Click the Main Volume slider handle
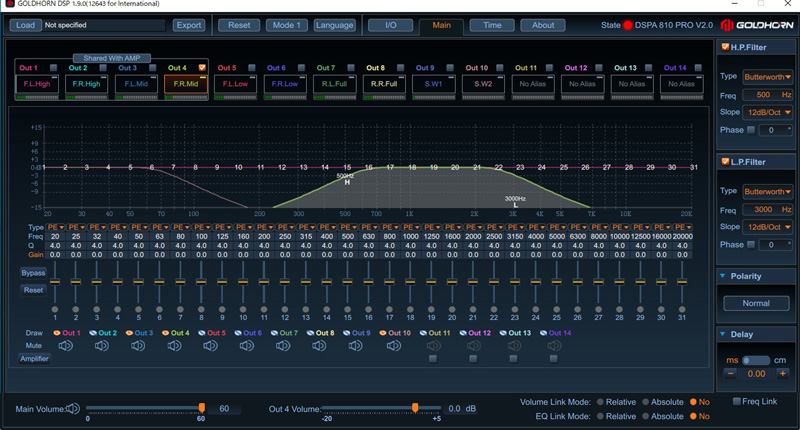This screenshot has height=430, width=800. click(x=202, y=408)
